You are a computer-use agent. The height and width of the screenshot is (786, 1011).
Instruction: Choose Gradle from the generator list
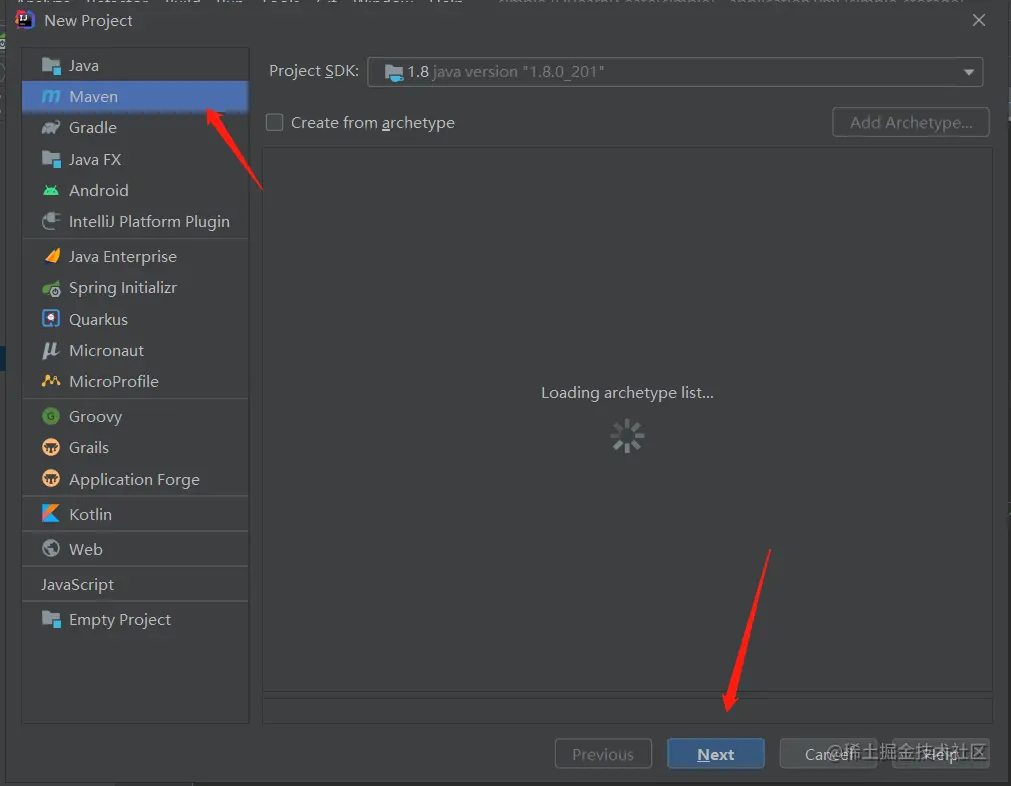tap(135, 128)
